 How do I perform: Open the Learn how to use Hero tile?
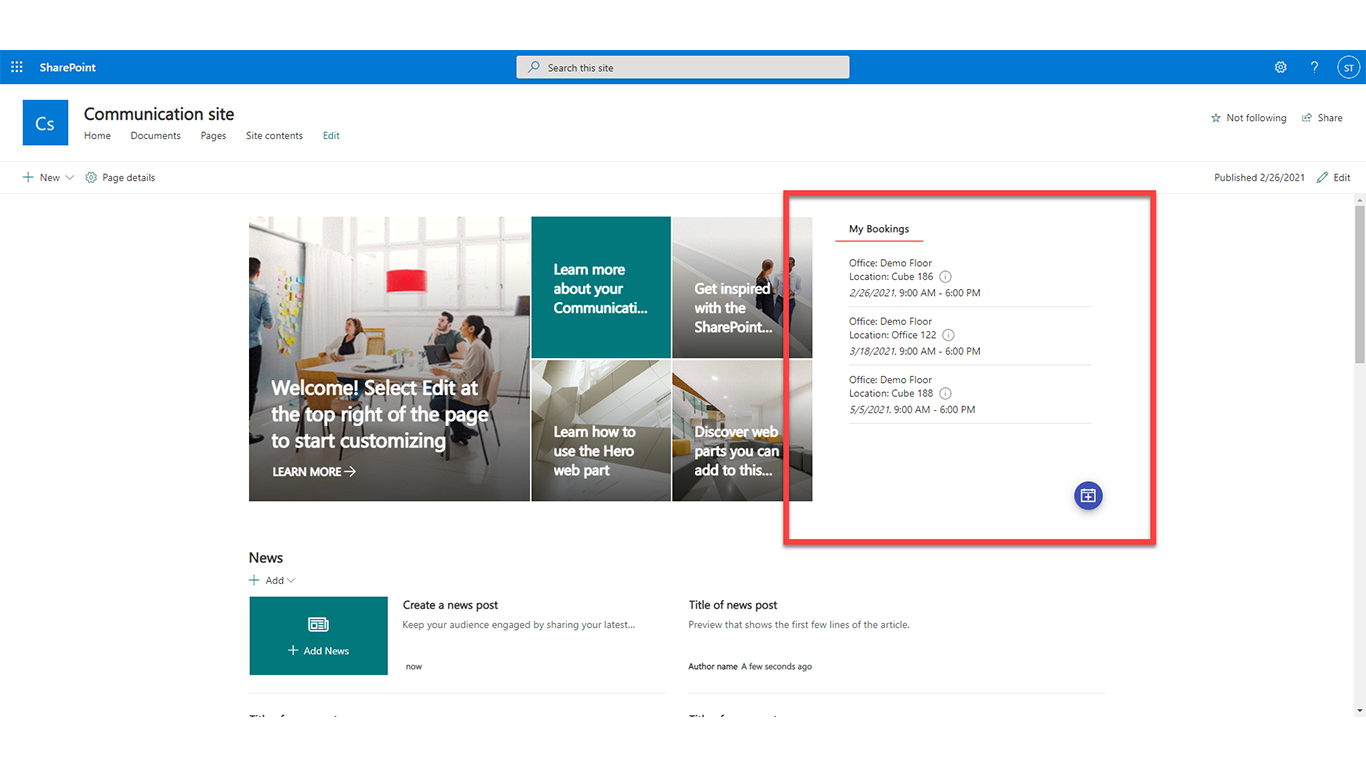(601, 431)
